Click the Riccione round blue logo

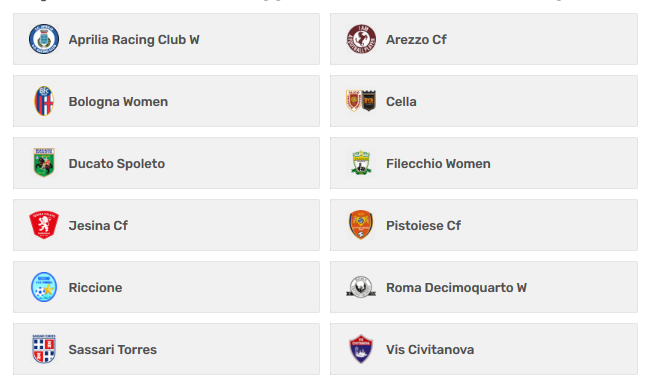tap(44, 287)
